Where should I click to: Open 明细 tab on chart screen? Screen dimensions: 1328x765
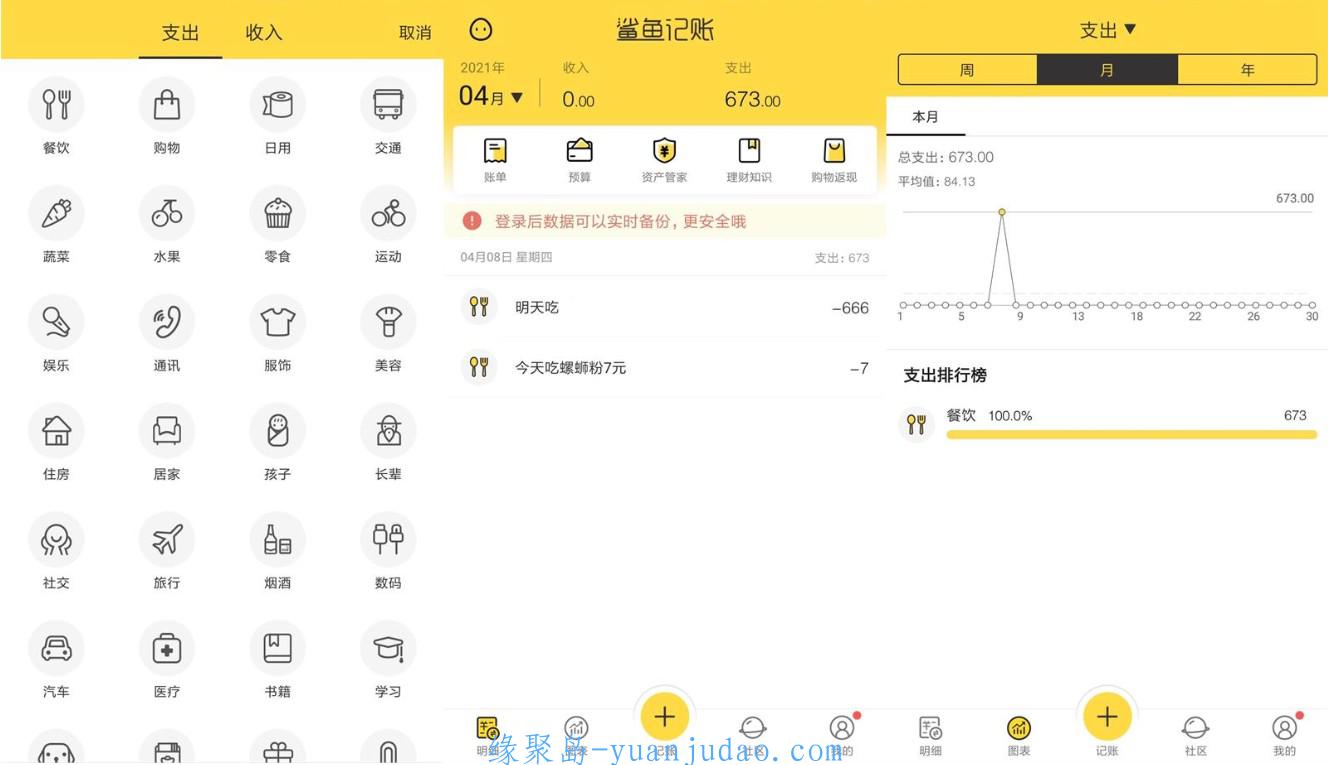(x=930, y=735)
